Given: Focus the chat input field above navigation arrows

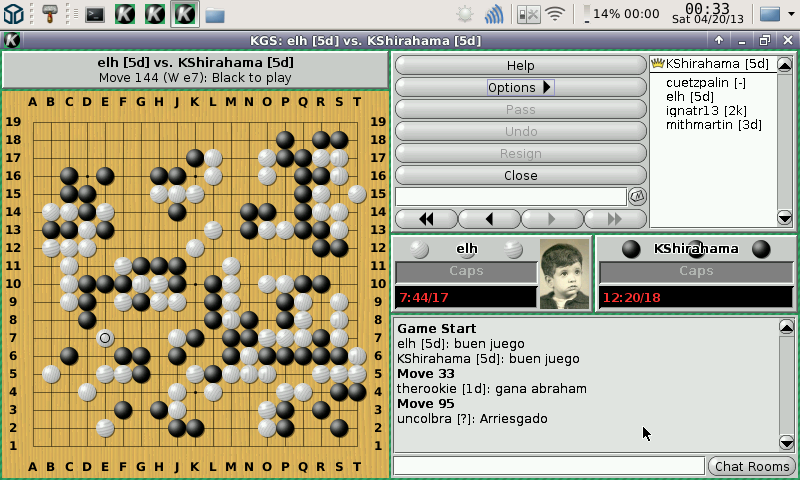Looking at the screenshot, I should click(x=511, y=196).
